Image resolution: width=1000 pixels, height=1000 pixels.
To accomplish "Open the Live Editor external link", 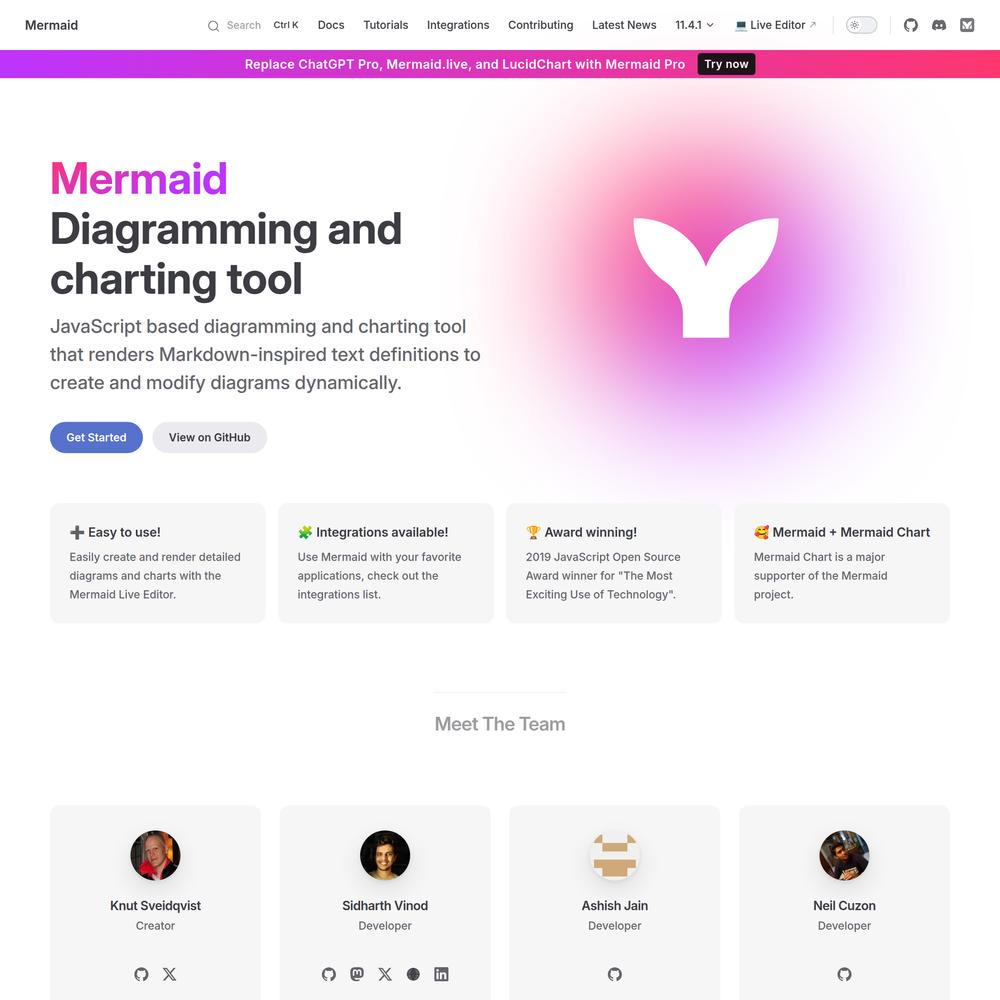I will [776, 25].
